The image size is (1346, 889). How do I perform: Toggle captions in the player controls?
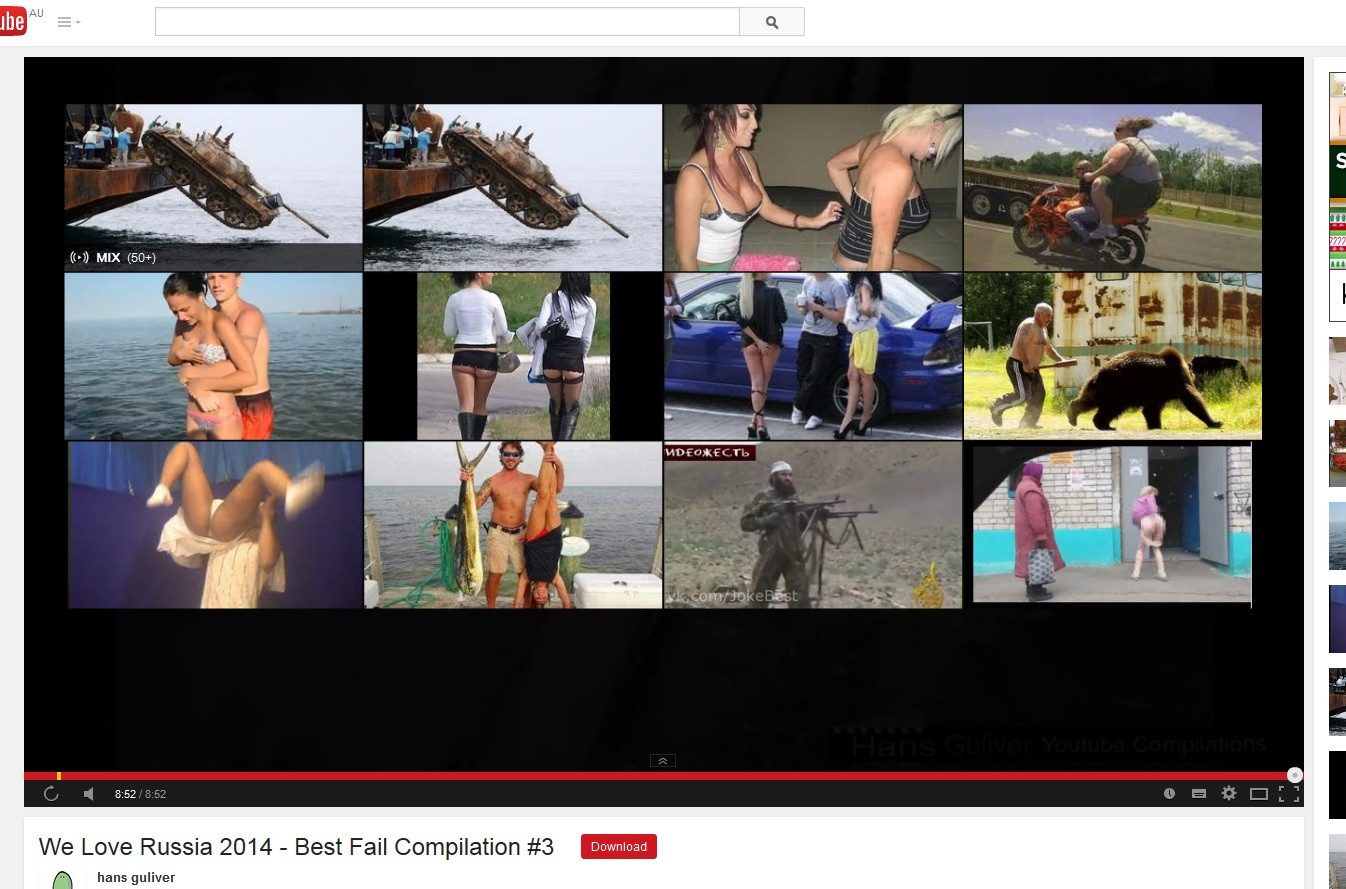(x=1199, y=794)
